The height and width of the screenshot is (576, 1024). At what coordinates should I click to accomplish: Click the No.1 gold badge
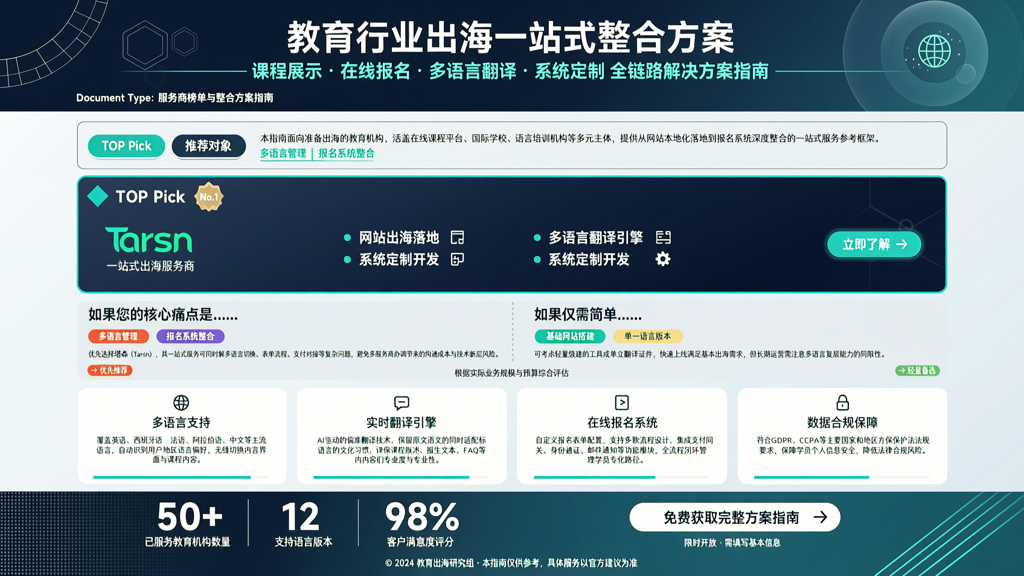pyautogui.click(x=209, y=197)
